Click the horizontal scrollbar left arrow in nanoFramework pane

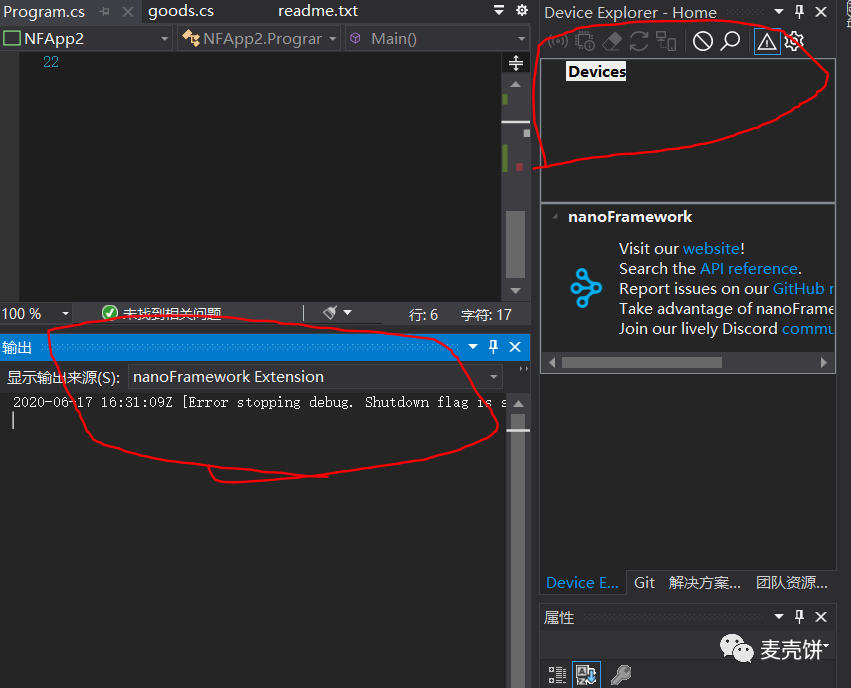click(552, 362)
